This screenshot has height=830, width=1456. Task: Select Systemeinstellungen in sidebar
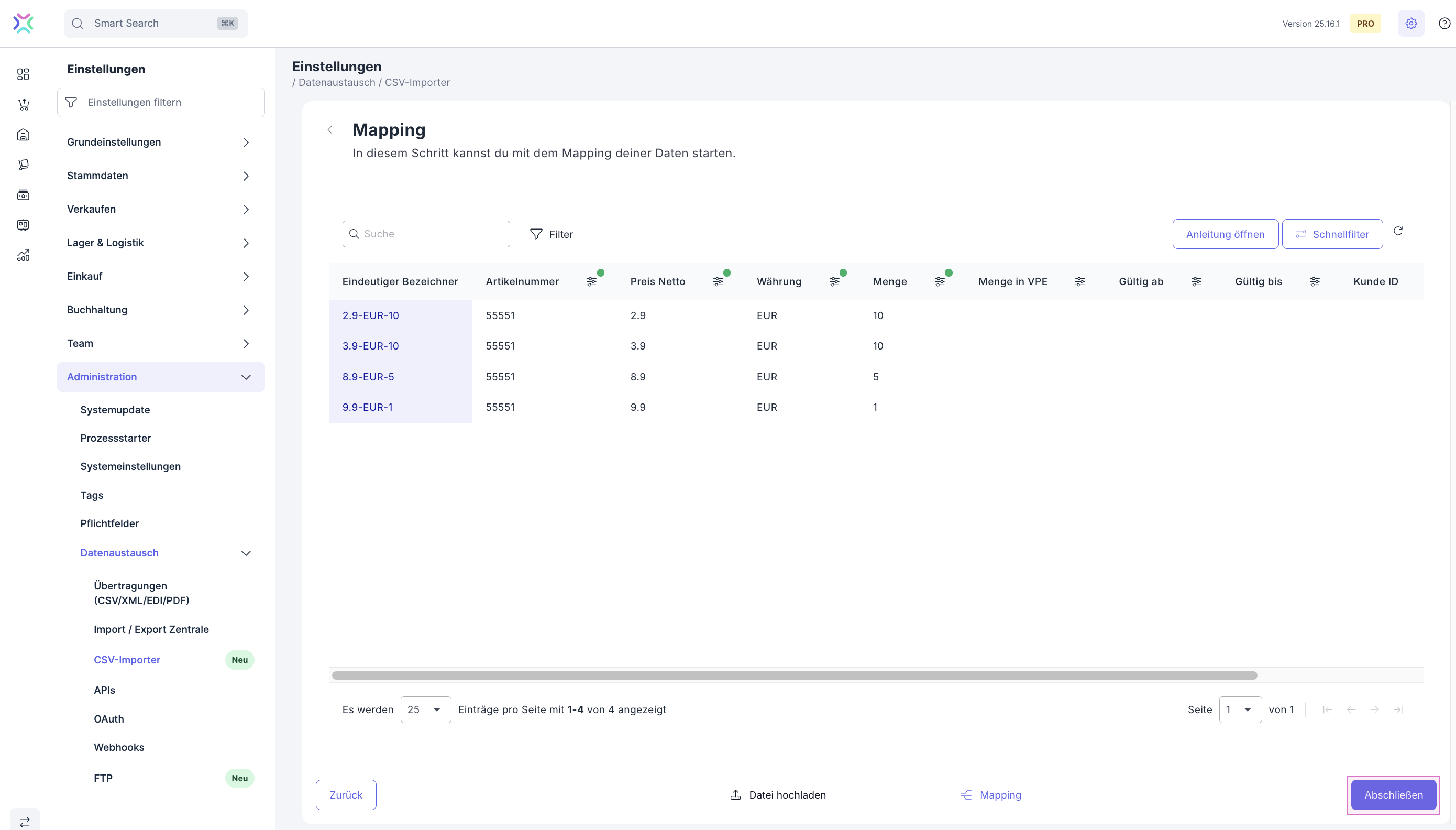click(130, 466)
